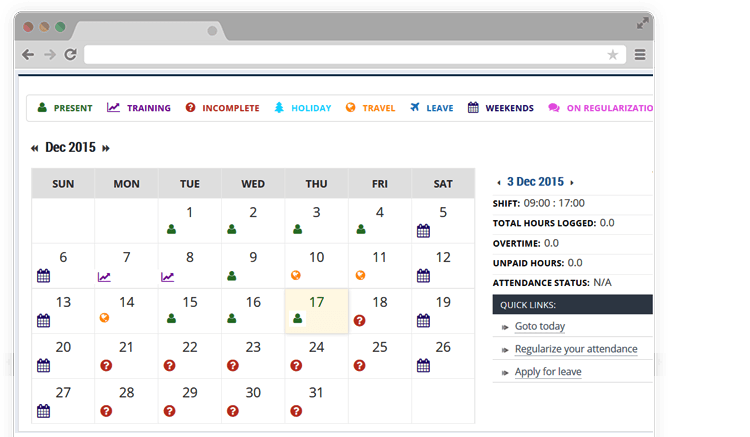Viewport: 750px width, 437px height.
Task: Go to next day after 3 Dec 2015
Action: (x=572, y=183)
